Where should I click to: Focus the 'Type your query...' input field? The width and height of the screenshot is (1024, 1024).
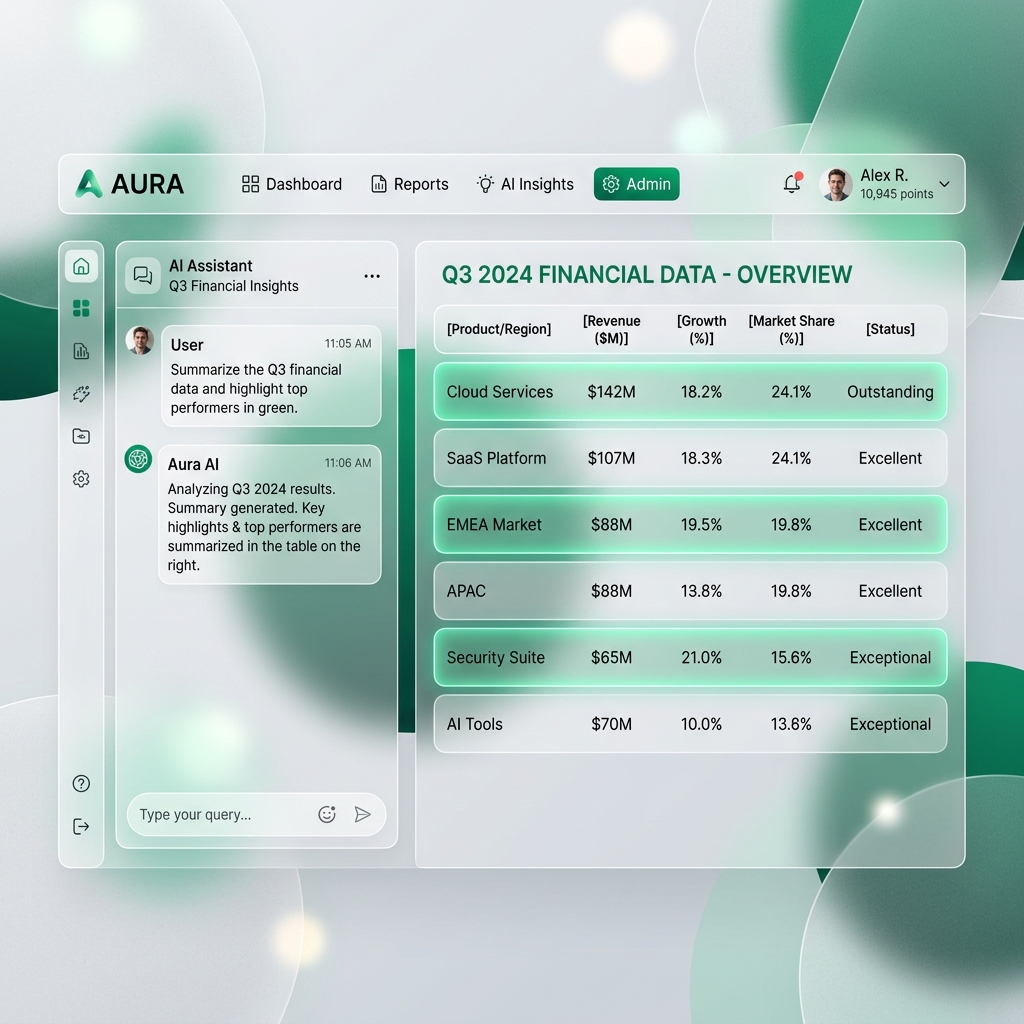[x=222, y=814]
